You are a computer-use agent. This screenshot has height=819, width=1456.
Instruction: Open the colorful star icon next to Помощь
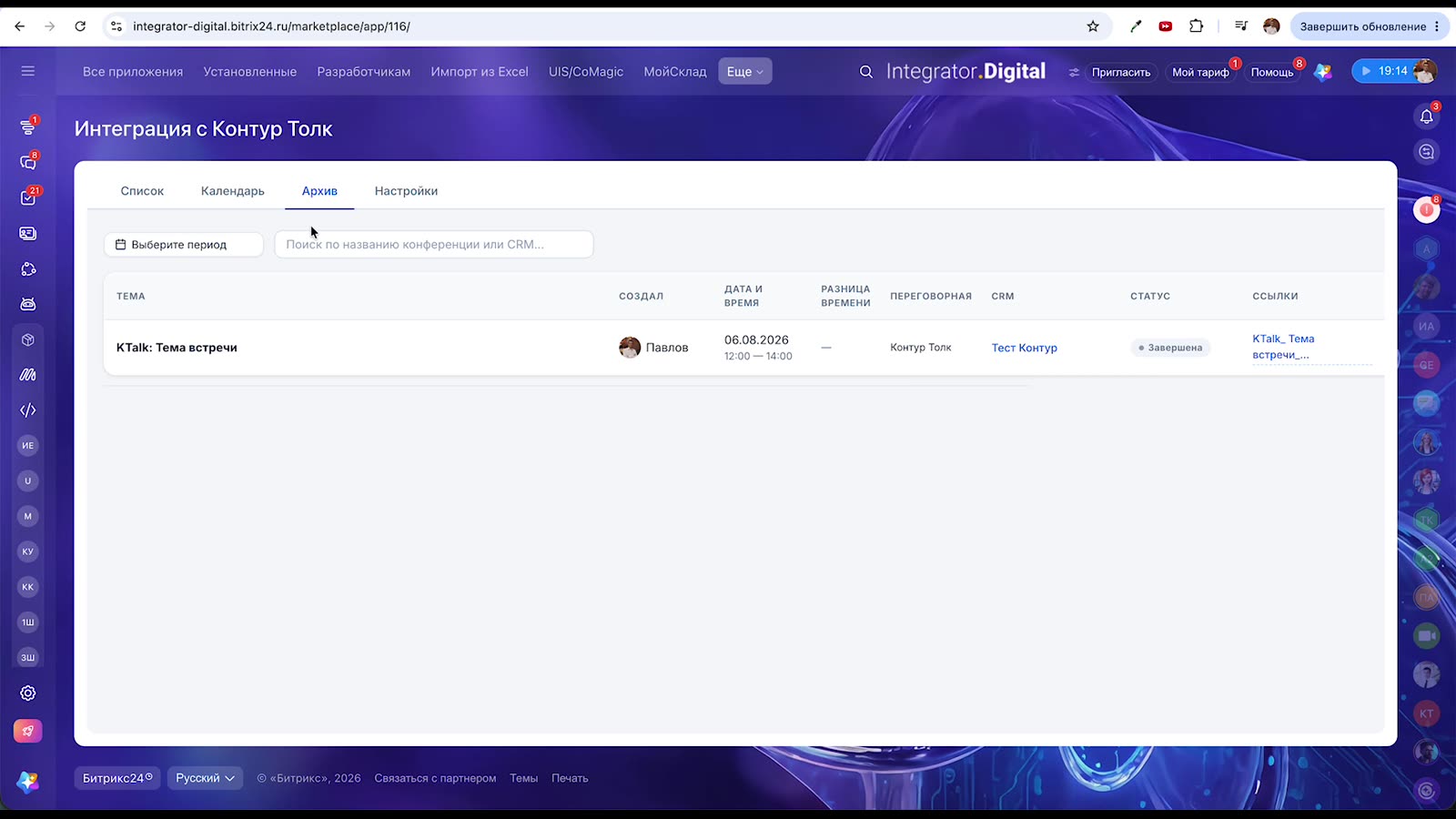click(x=1323, y=72)
